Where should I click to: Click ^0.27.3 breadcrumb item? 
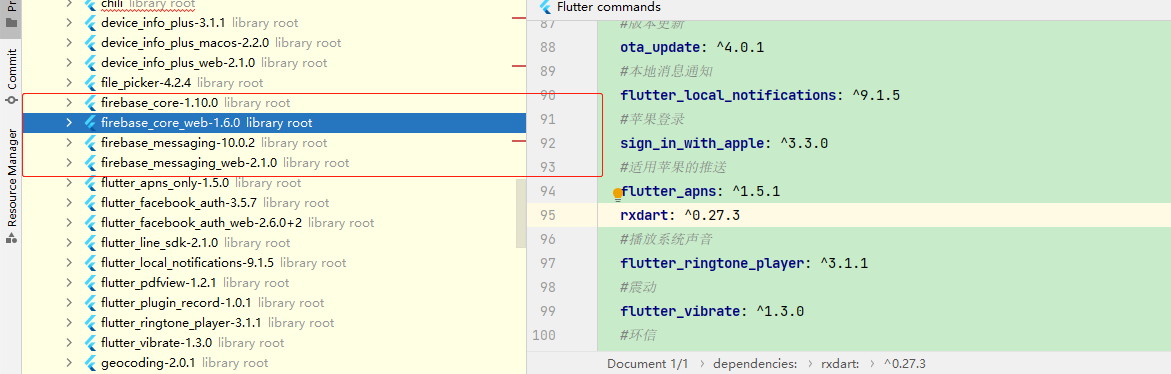coord(905,364)
